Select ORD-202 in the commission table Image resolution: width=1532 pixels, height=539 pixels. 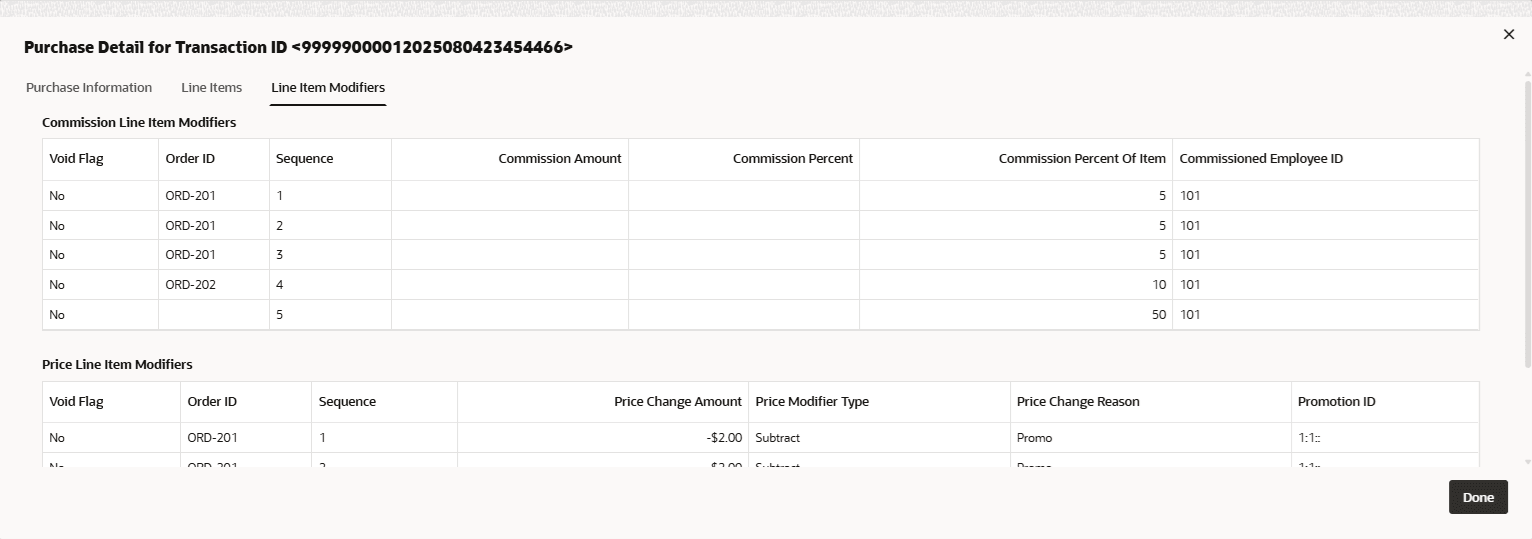point(190,284)
